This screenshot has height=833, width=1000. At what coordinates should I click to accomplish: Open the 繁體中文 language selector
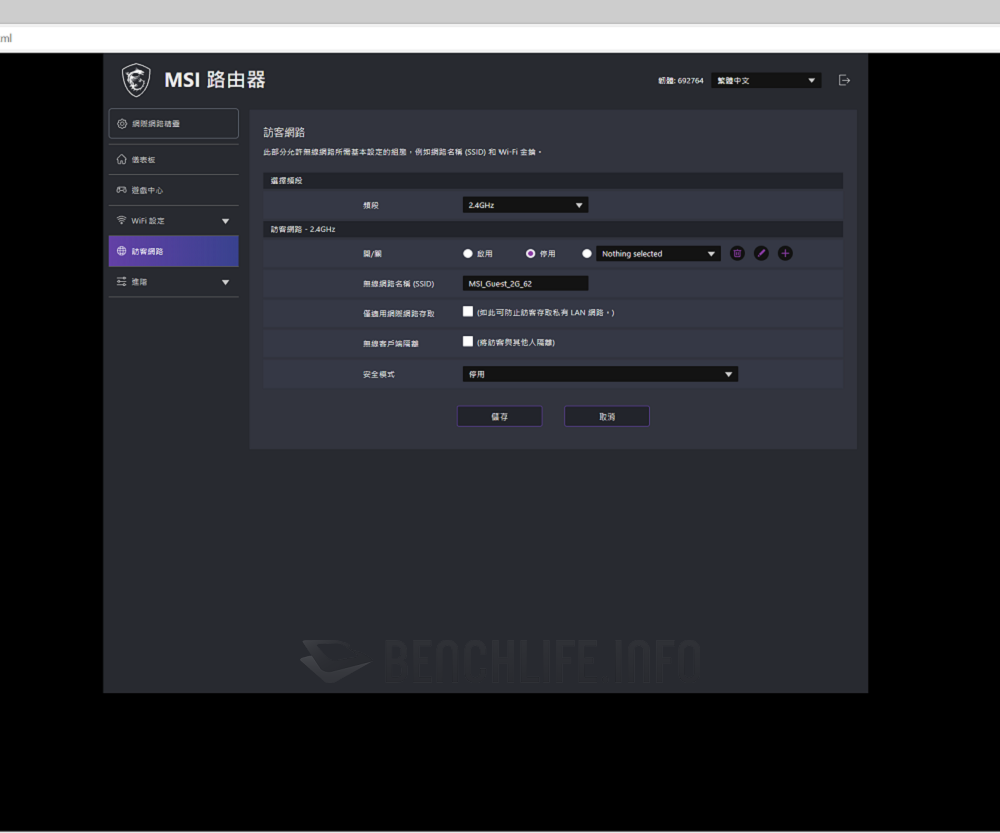tap(766, 79)
